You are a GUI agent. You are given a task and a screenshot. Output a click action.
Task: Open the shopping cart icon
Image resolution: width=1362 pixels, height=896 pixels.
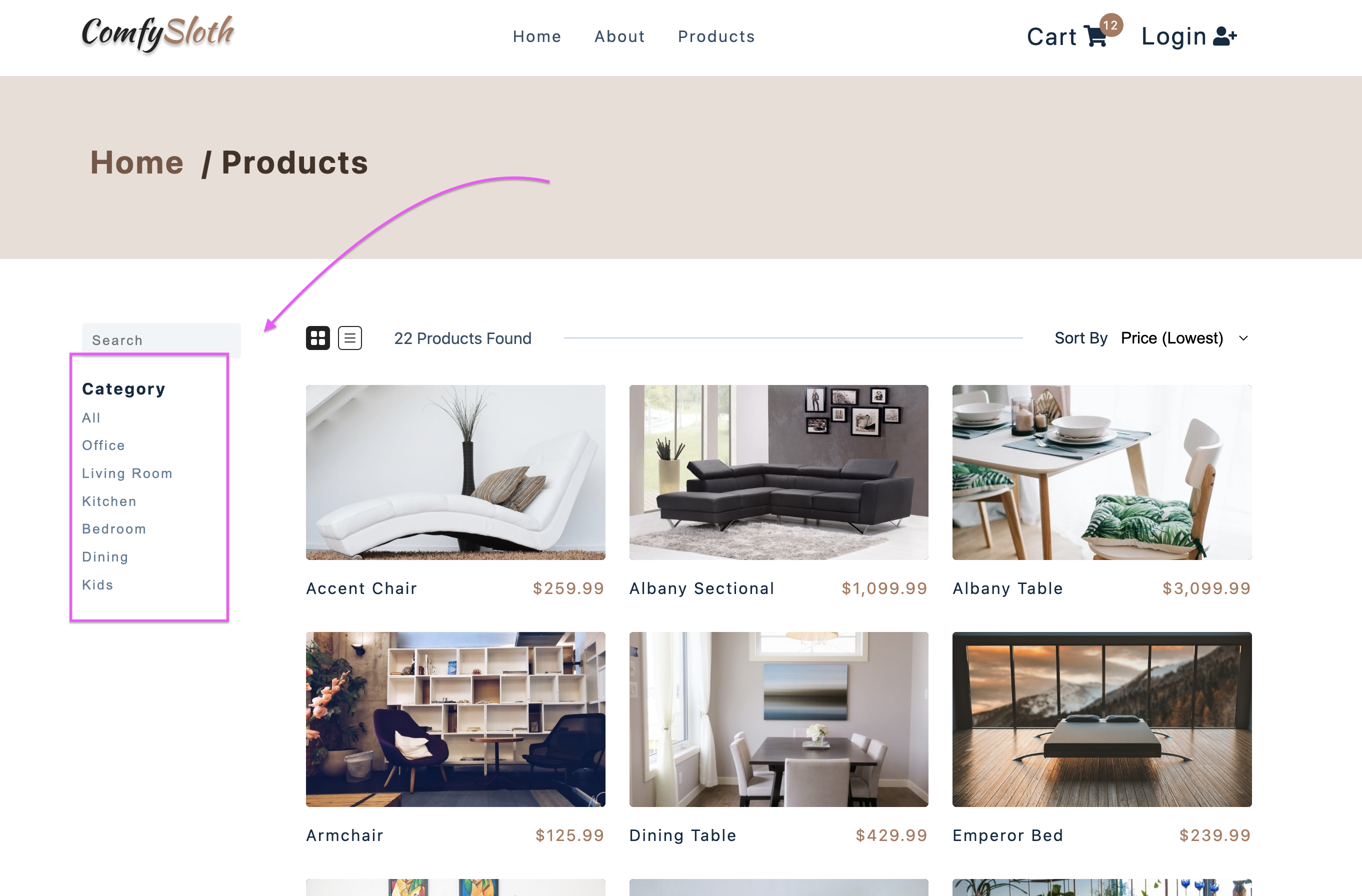1095,37
